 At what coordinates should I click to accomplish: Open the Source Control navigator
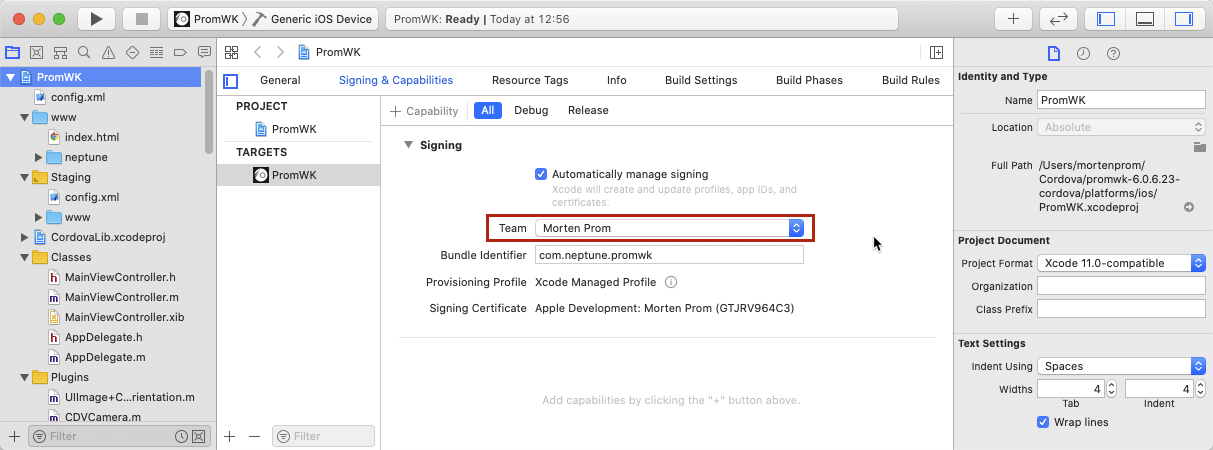click(37, 52)
